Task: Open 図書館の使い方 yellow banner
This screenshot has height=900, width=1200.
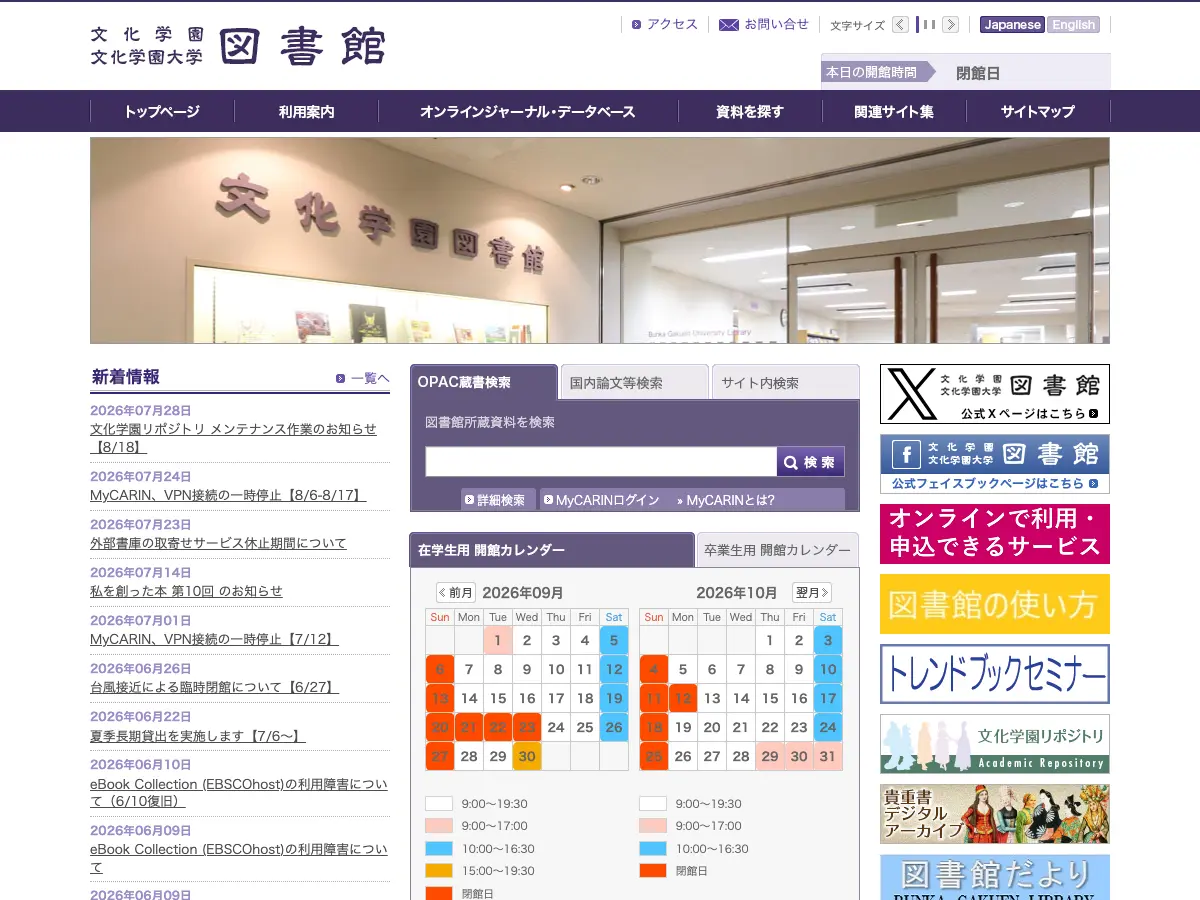Action: [995, 604]
